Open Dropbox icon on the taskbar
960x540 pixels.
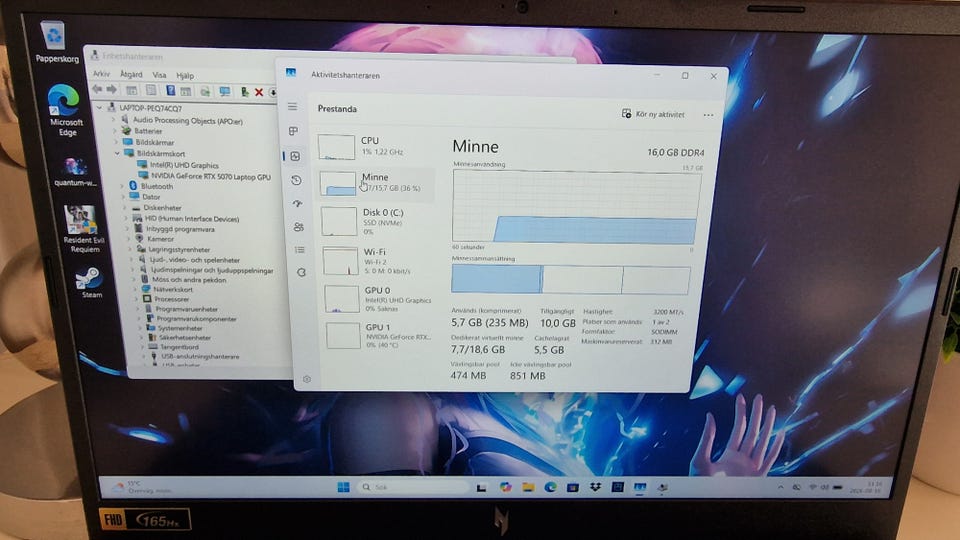click(595, 487)
